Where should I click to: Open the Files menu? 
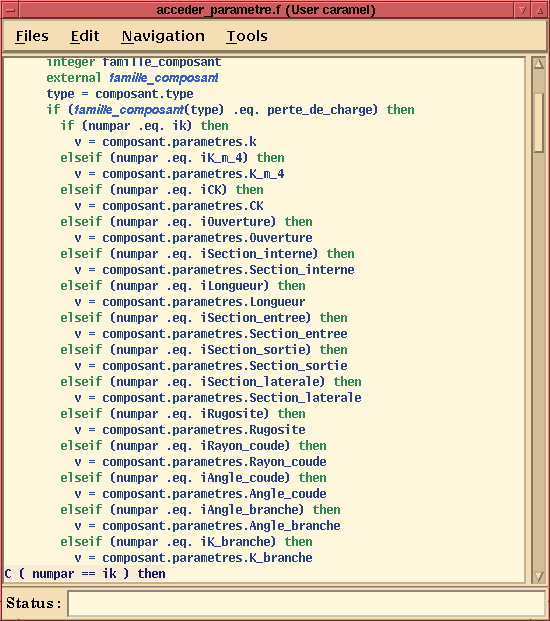[x=32, y=36]
